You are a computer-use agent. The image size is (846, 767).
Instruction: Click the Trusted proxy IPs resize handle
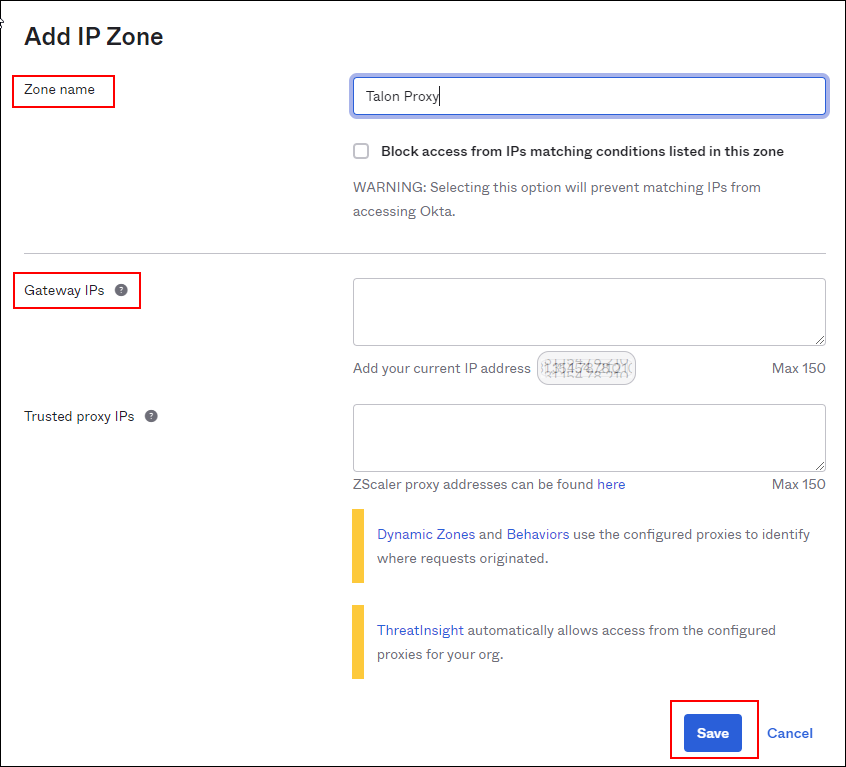point(820,465)
